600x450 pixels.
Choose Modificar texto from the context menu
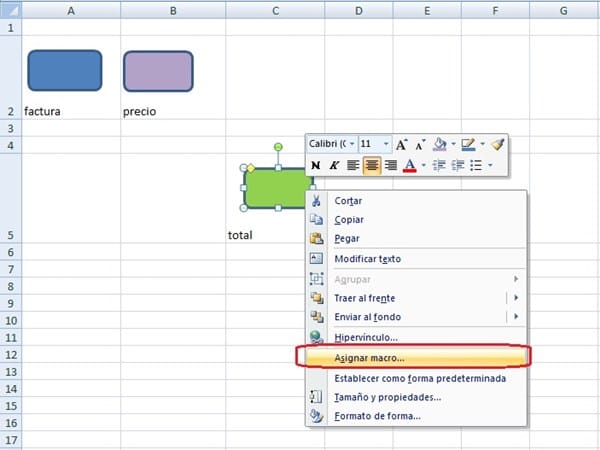click(x=416, y=259)
